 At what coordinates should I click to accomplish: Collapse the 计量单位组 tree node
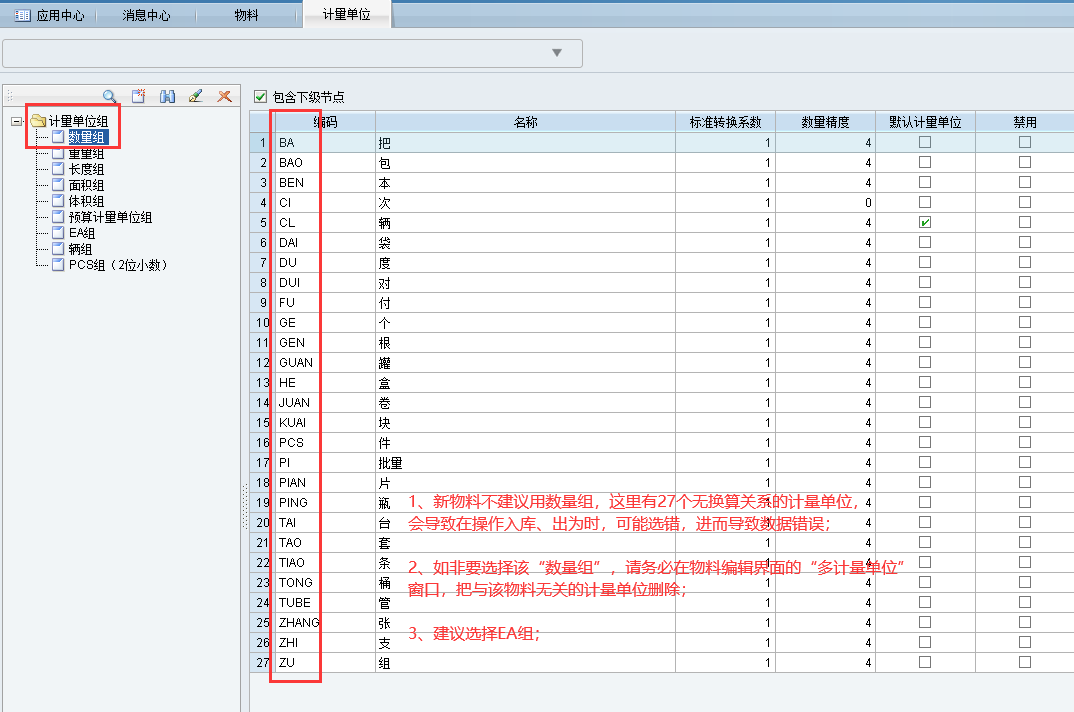pyautogui.click(x=17, y=121)
